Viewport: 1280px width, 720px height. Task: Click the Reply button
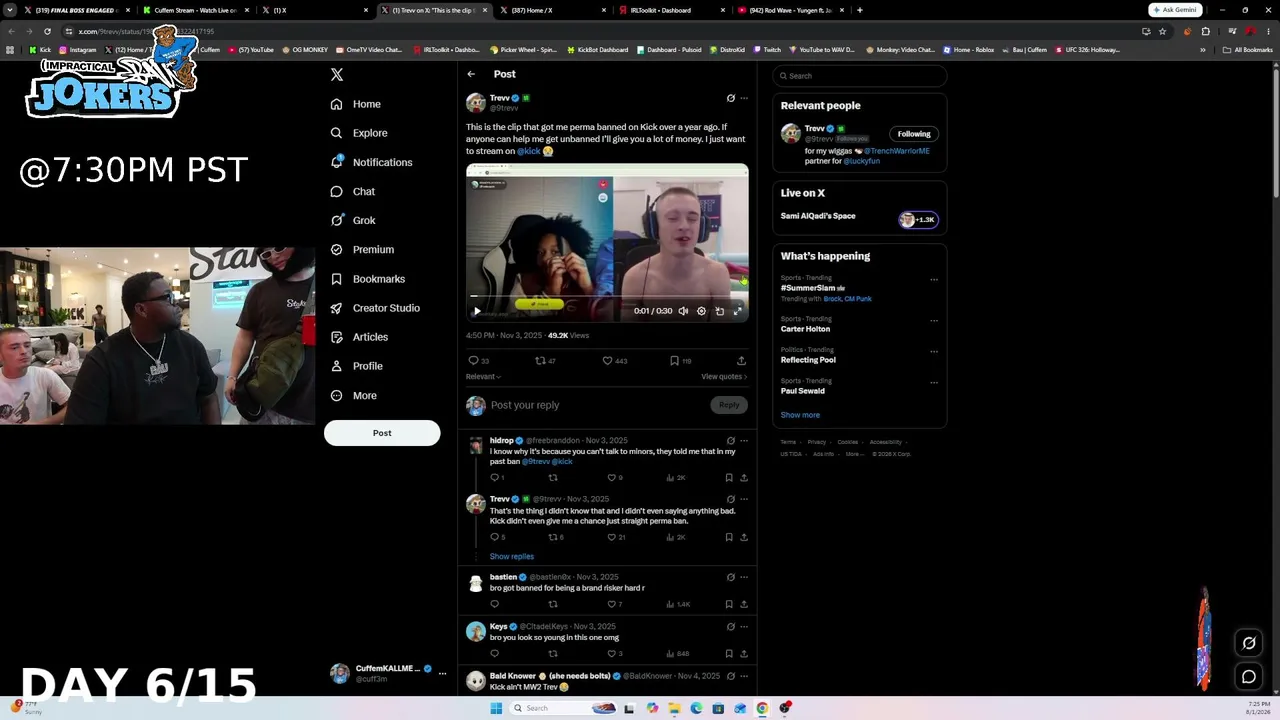729,405
